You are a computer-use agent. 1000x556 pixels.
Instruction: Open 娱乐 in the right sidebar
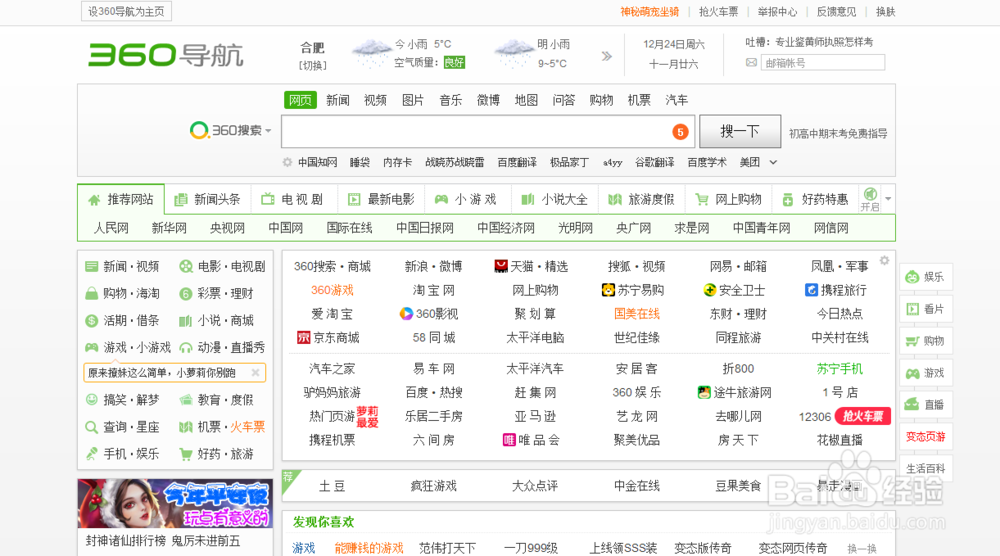point(926,277)
